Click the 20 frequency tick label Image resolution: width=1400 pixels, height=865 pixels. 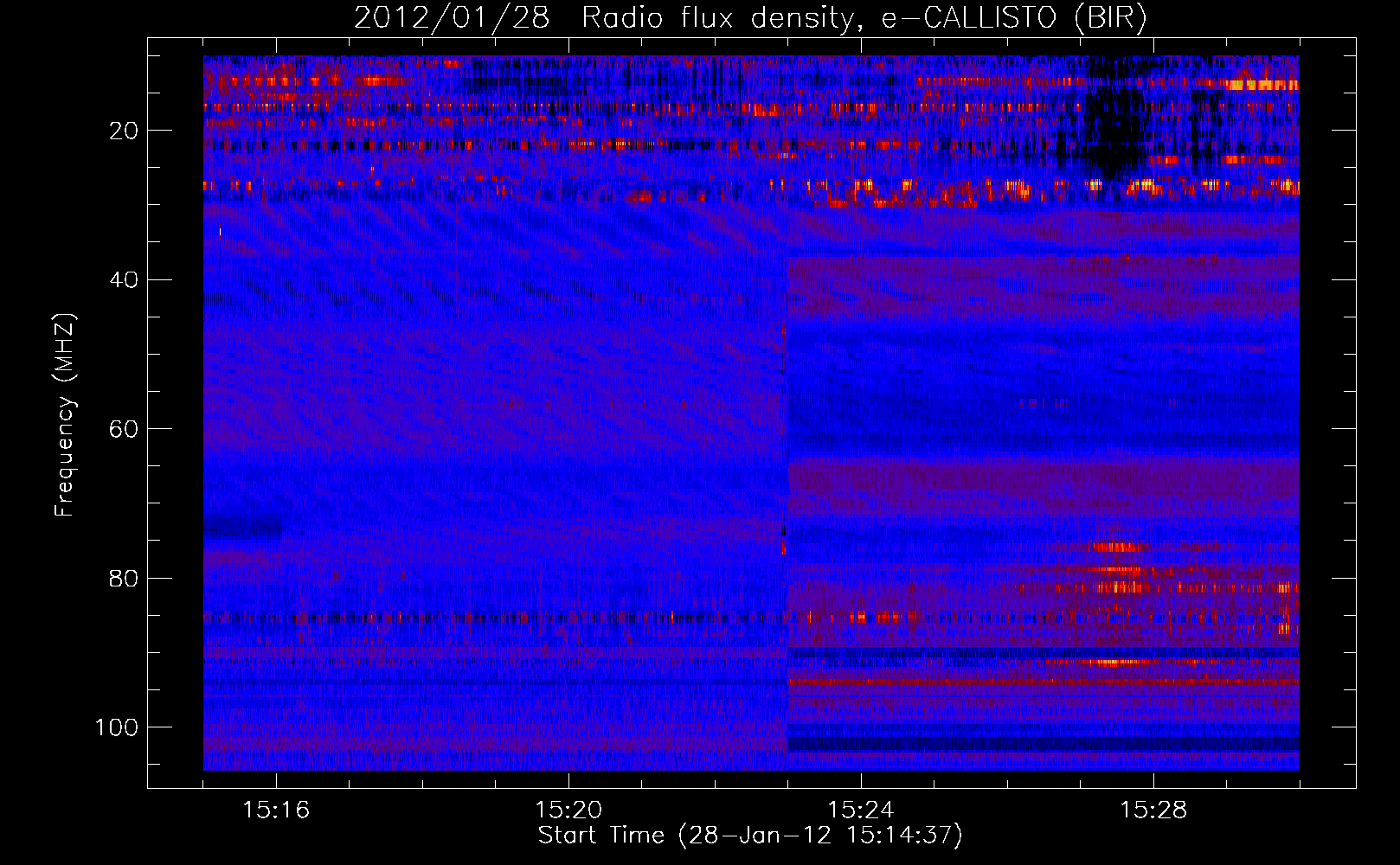pos(125,131)
